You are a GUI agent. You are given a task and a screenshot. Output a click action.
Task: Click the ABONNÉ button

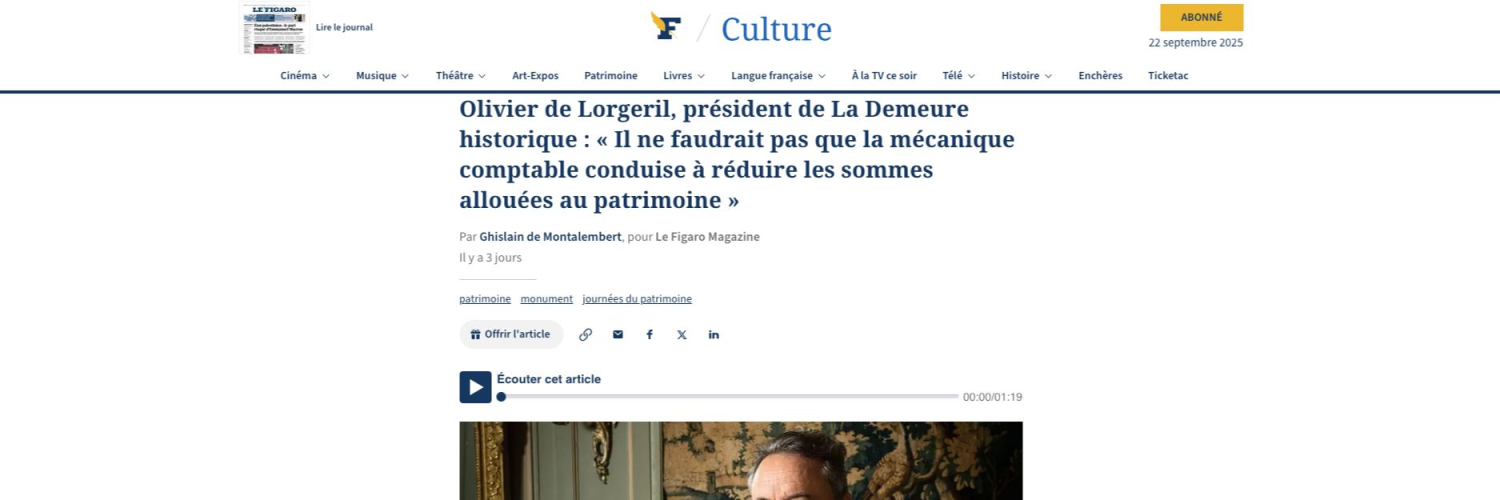pos(1202,17)
